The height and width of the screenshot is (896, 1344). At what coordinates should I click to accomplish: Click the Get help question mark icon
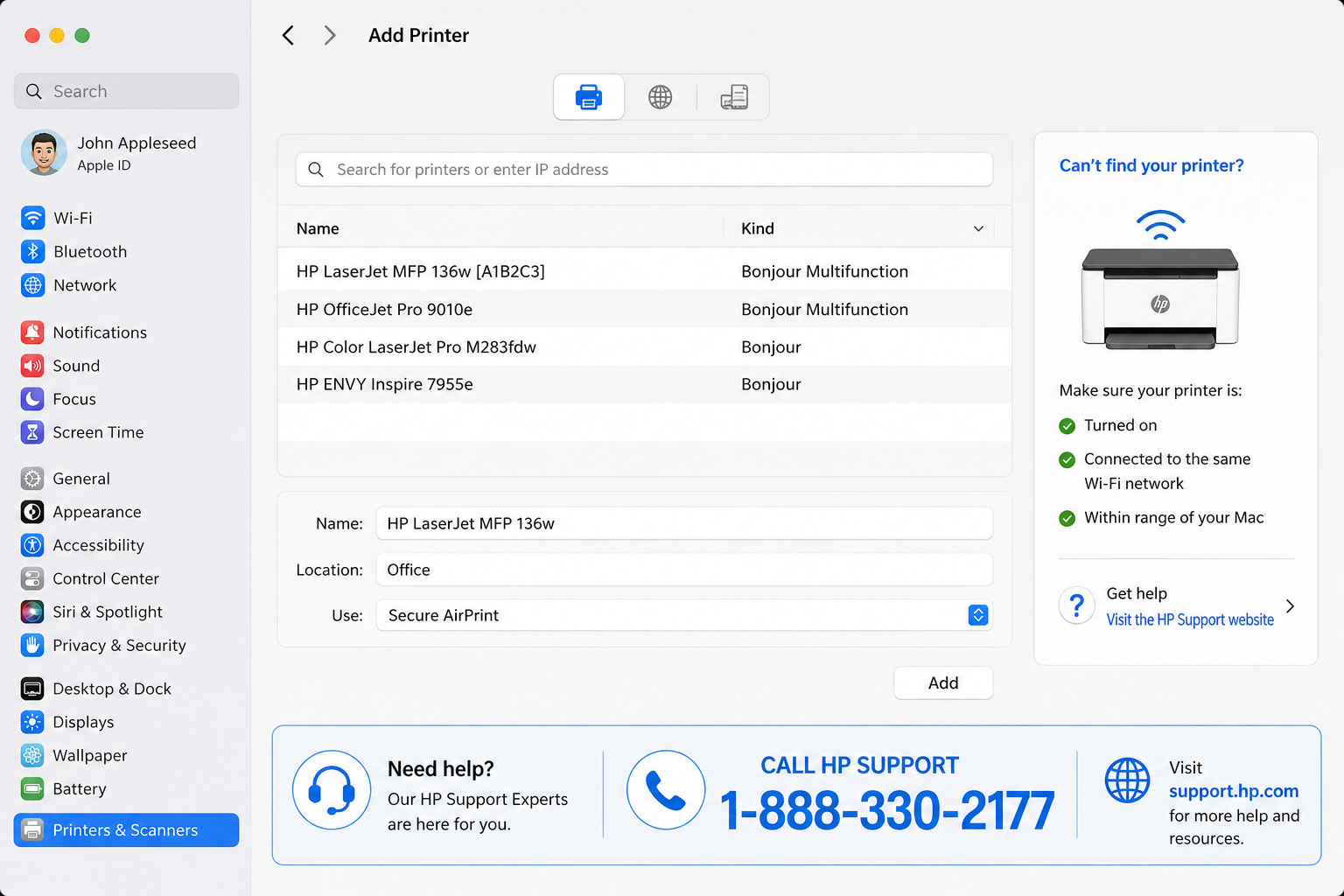pyautogui.click(x=1077, y=605)
